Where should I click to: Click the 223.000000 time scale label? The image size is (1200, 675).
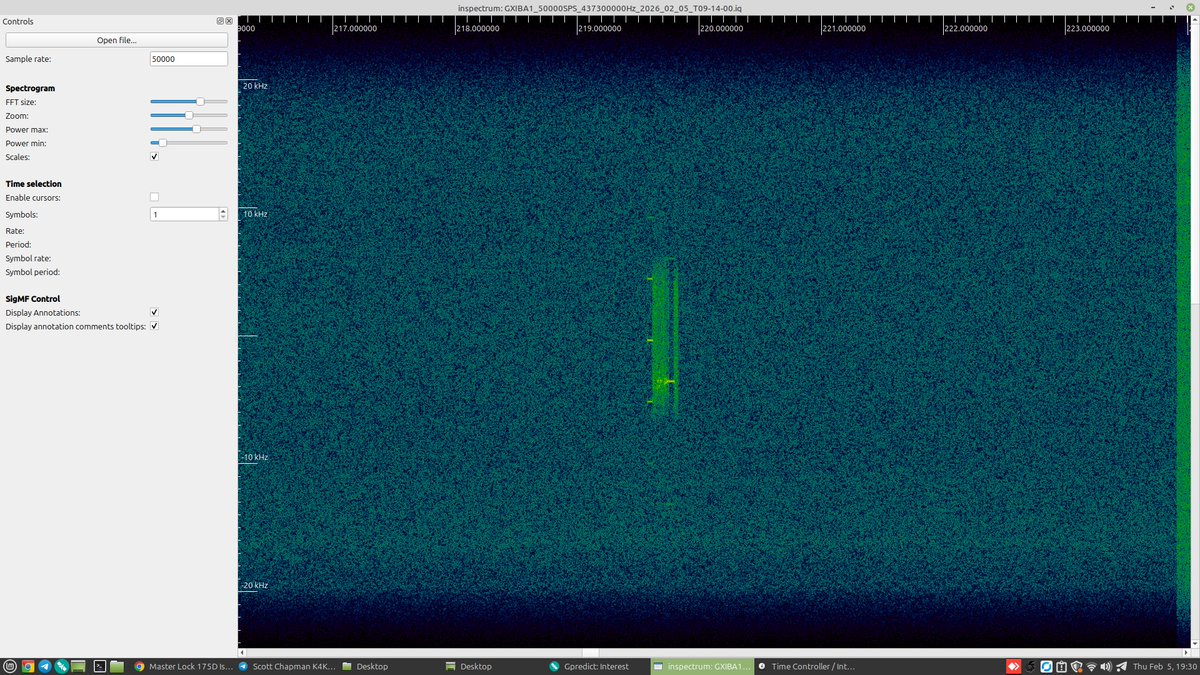click(x=1088, y=28)
